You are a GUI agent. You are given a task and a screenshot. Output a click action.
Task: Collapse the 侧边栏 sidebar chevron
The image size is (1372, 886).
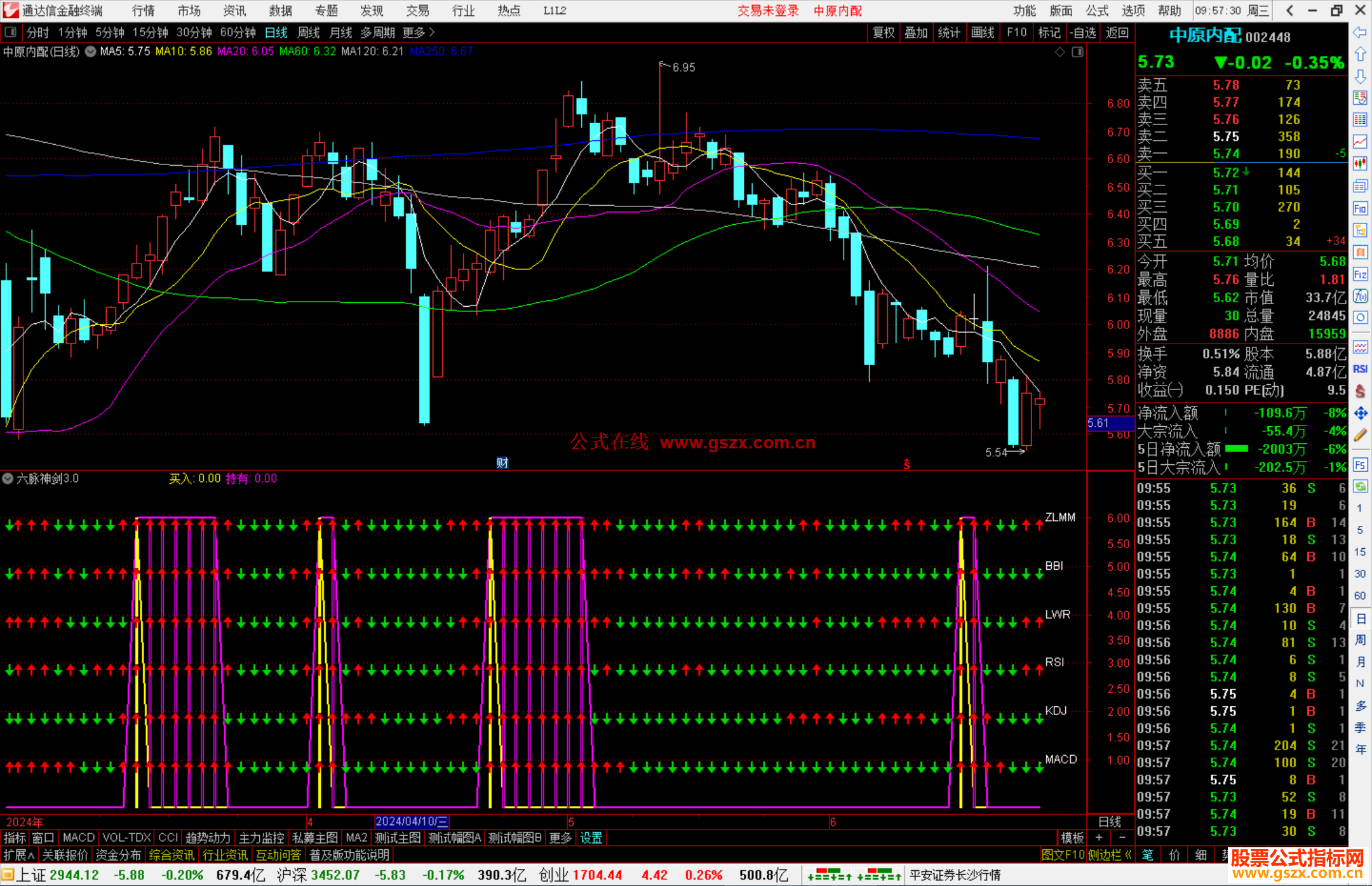point(1129,855)
